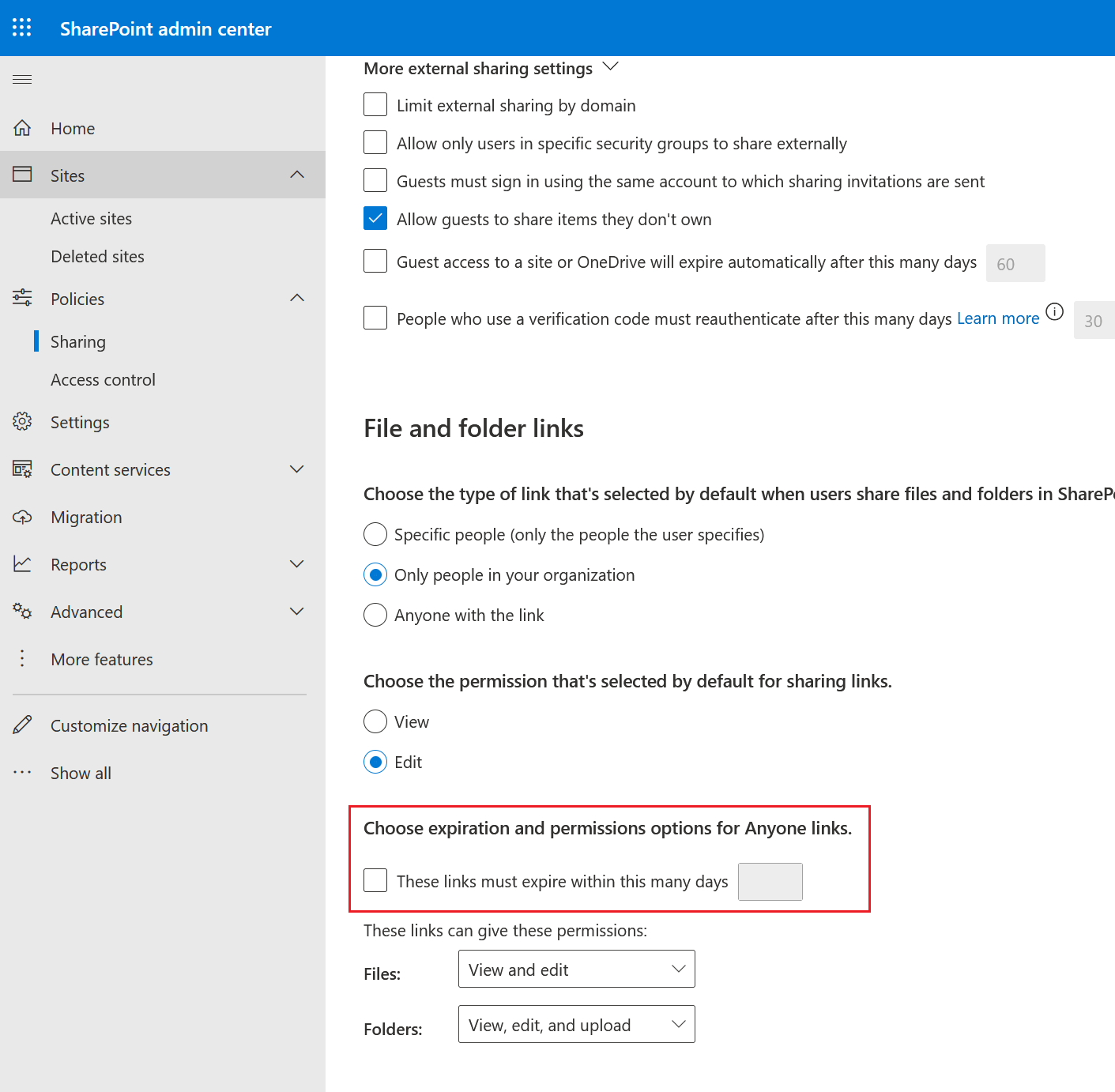
Task: Collapse the Policies navigation group
Action: coord(297,298)
